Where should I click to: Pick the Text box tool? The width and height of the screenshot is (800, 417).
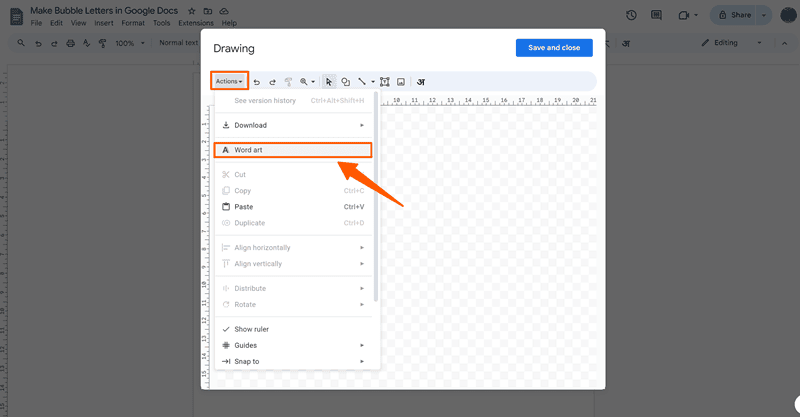tap(385, 81)
